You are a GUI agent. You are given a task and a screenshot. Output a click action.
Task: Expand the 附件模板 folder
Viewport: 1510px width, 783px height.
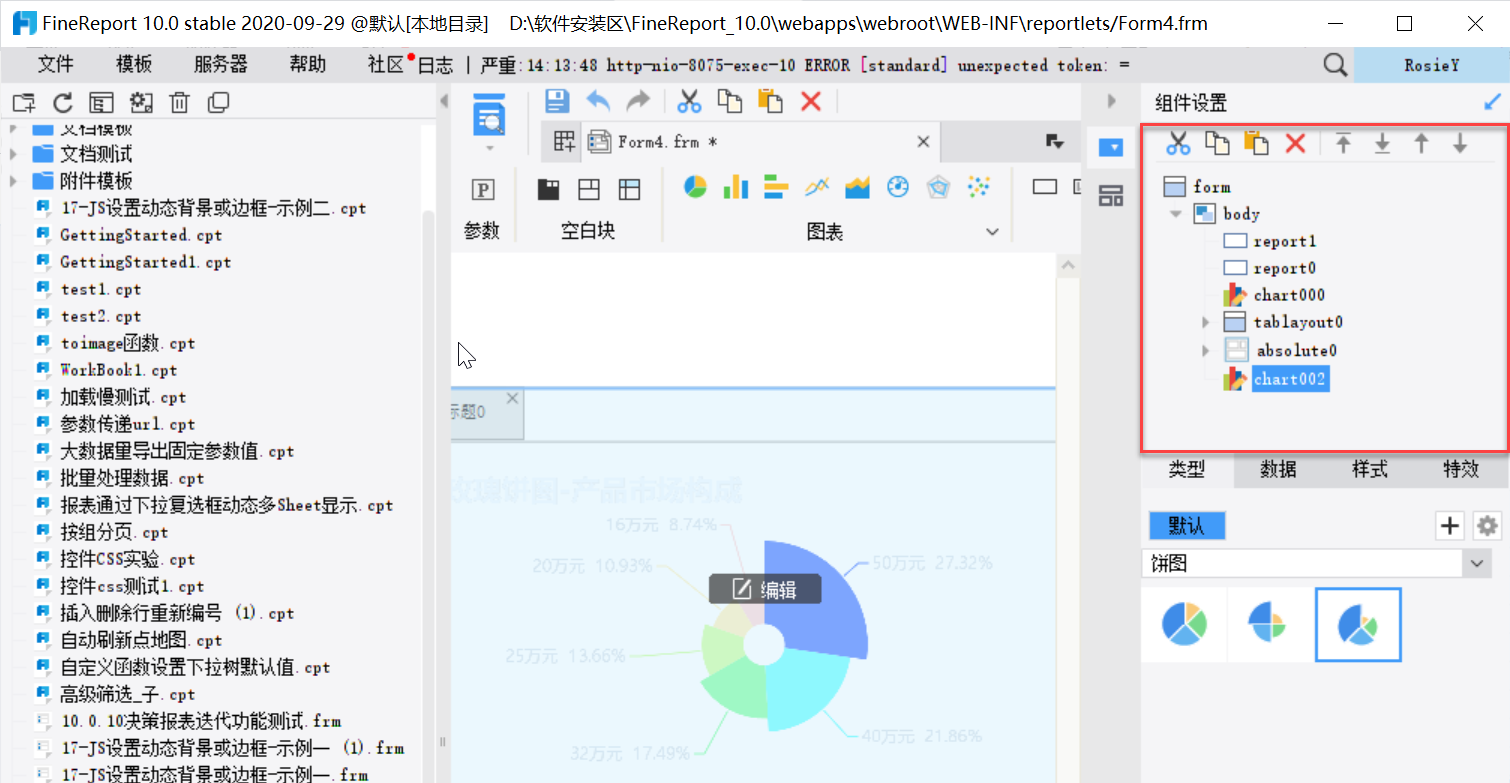[13, 181]
